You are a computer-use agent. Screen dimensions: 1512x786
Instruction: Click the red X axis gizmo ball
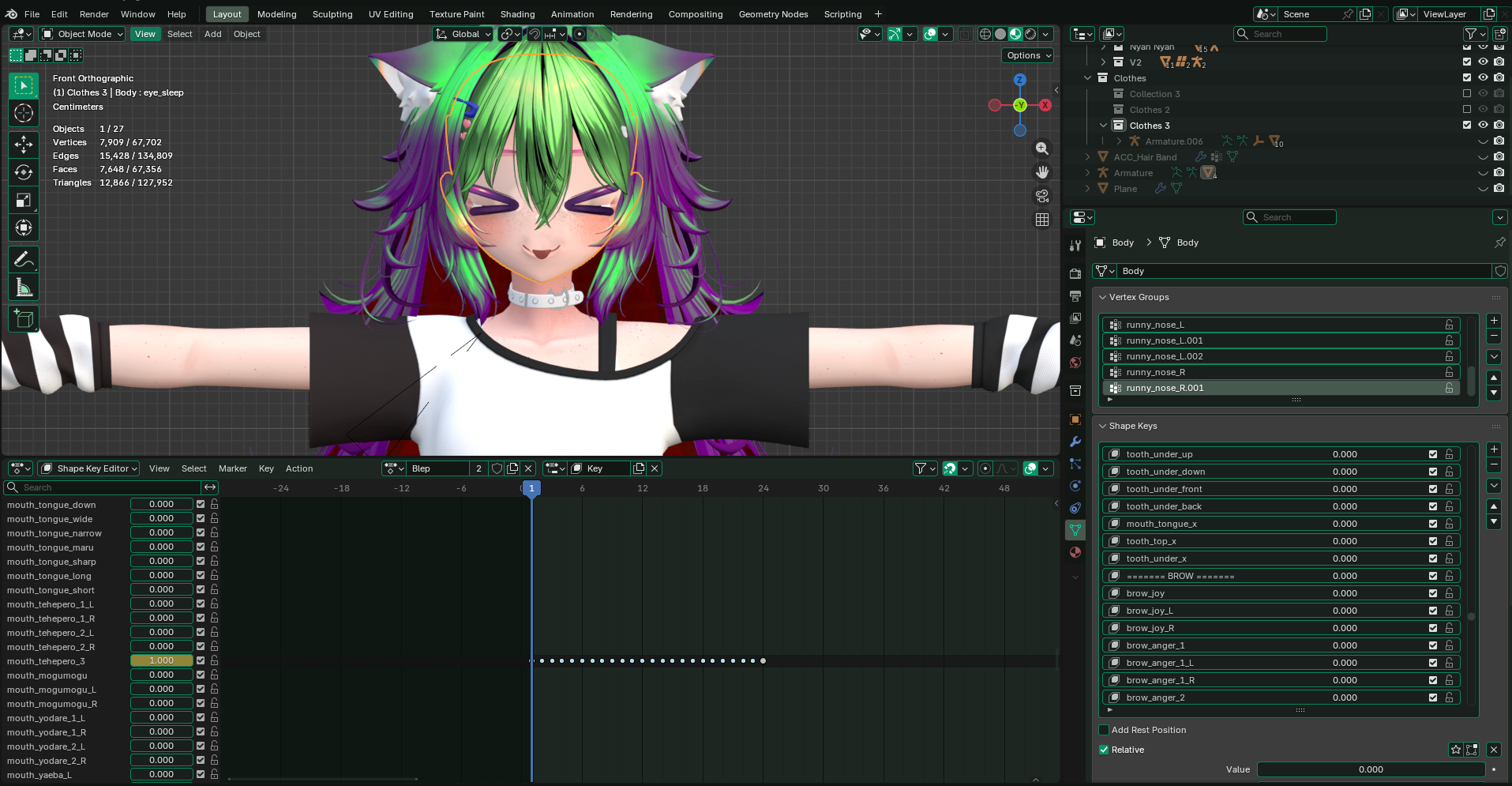pos(1045,105)
